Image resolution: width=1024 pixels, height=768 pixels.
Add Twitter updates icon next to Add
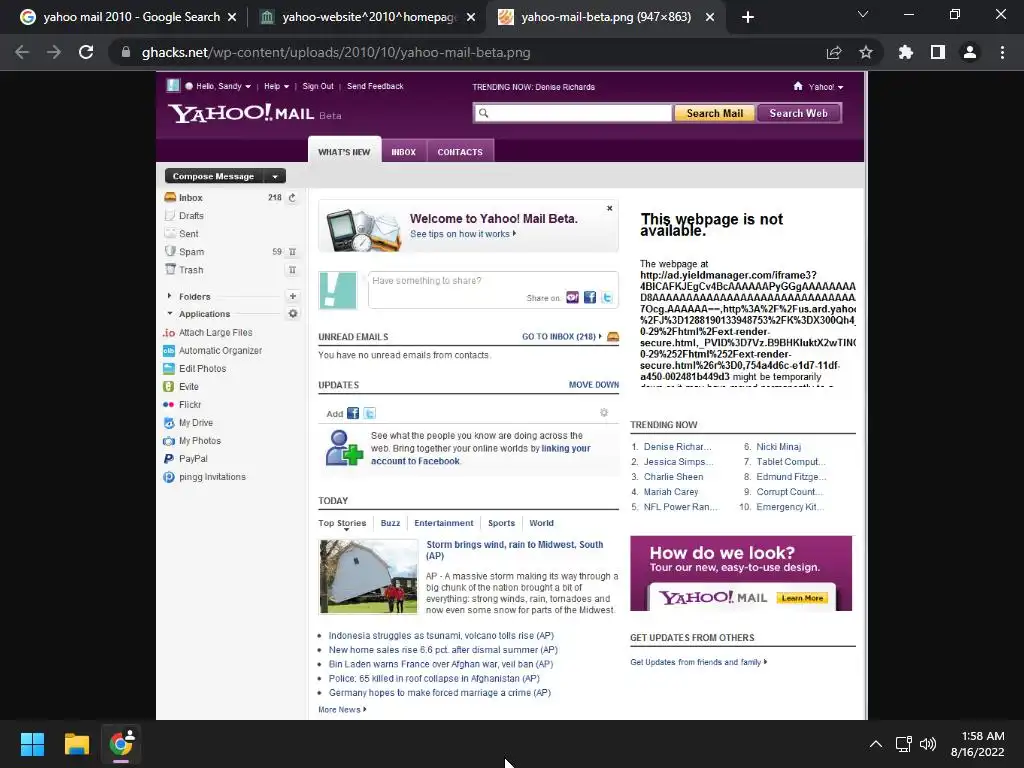(x=369, y=413)
